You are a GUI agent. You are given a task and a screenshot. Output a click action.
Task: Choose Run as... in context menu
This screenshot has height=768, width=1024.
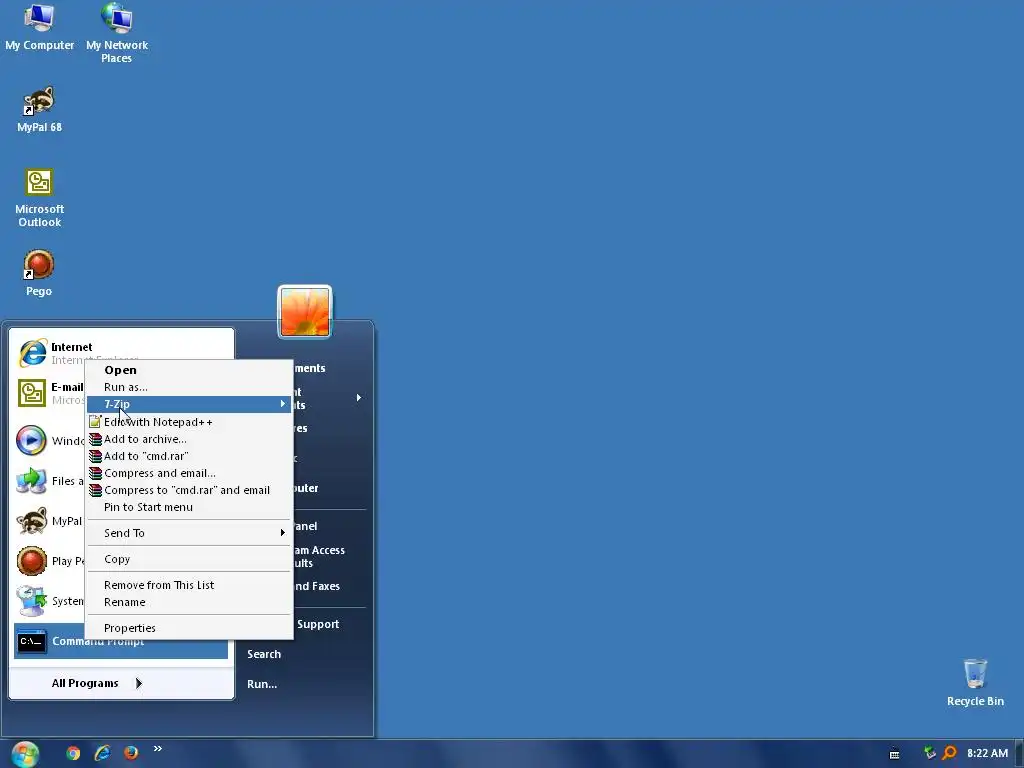pos(189,387)
